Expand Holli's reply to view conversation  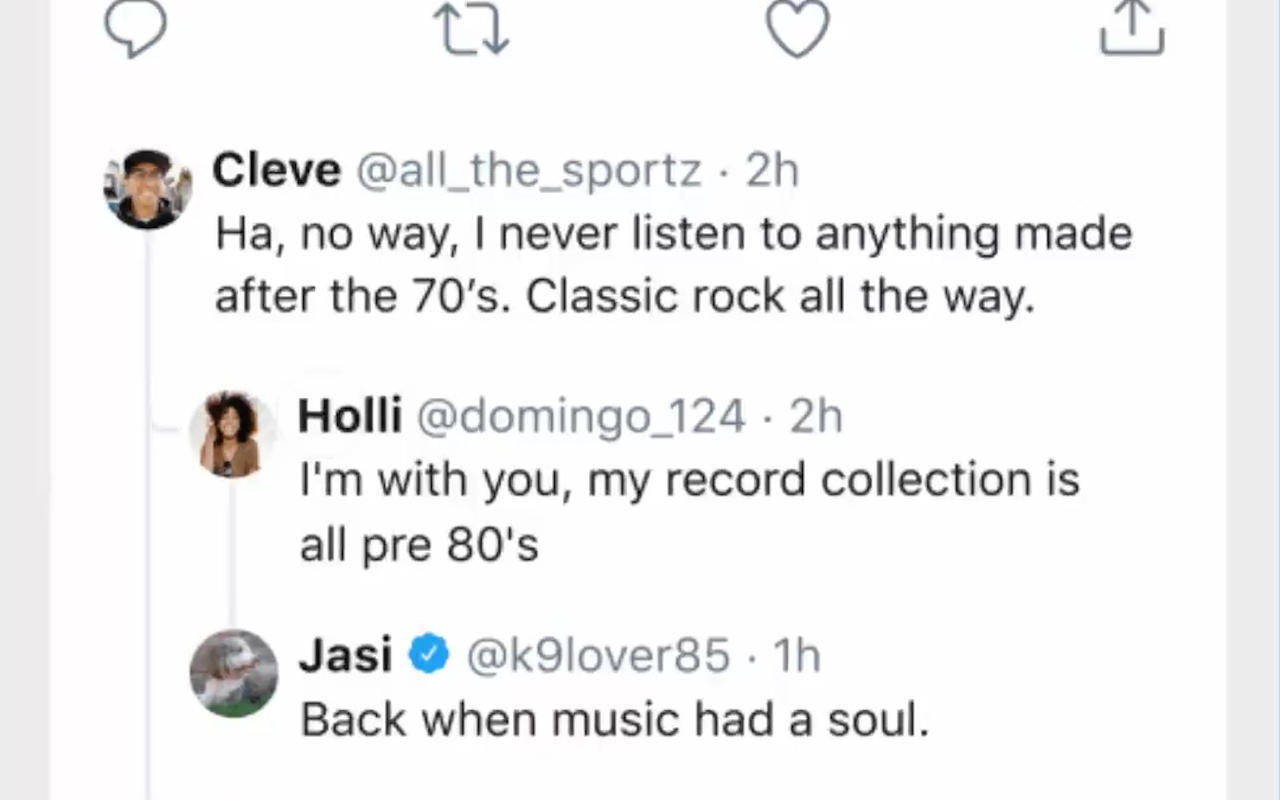690,510
